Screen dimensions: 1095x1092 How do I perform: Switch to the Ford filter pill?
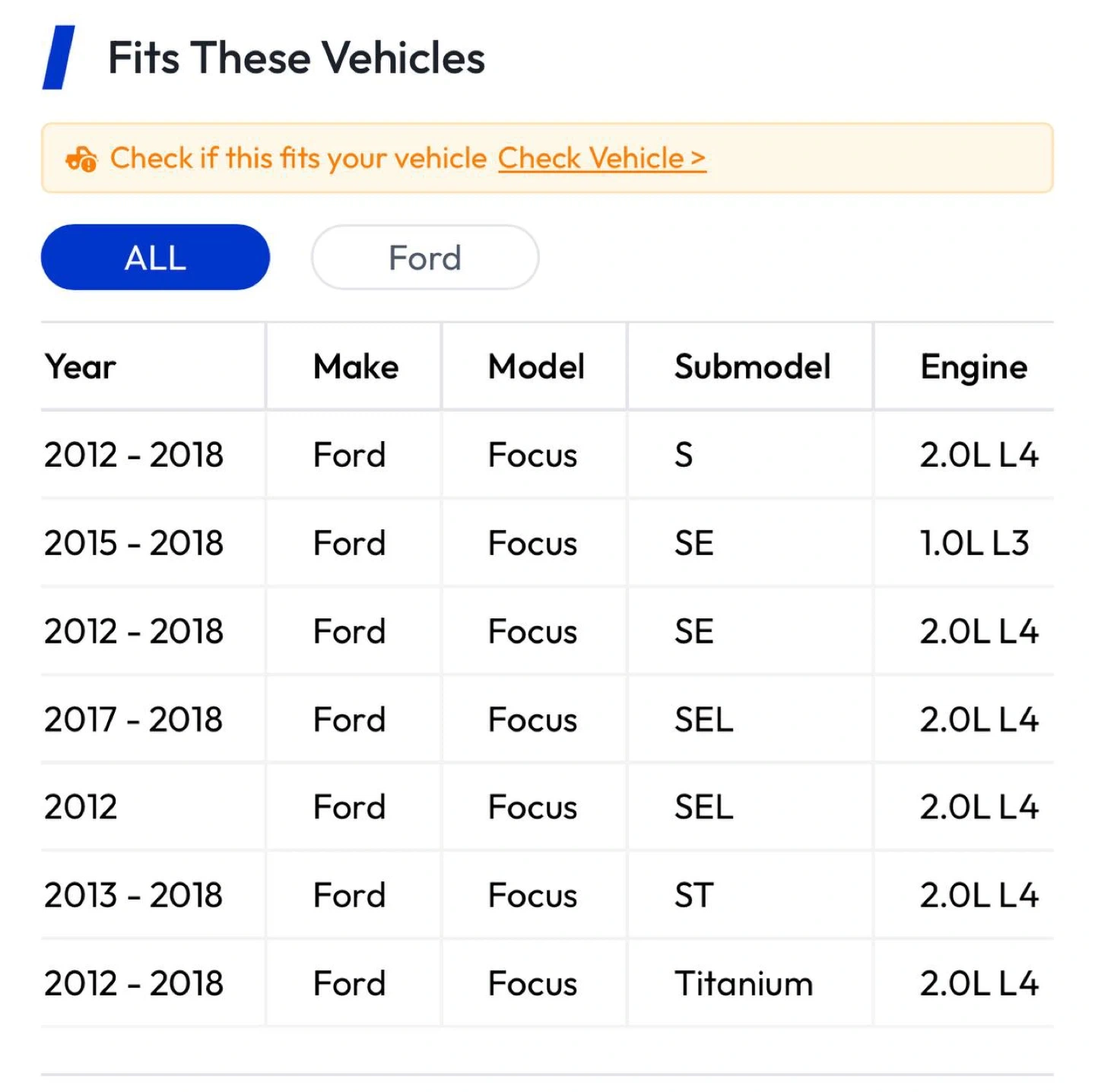(425, 257)
